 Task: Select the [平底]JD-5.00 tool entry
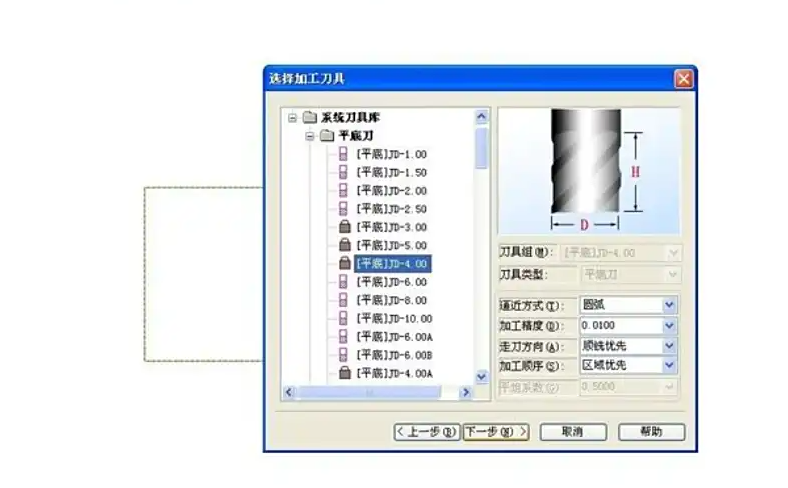tap(391, 245)
